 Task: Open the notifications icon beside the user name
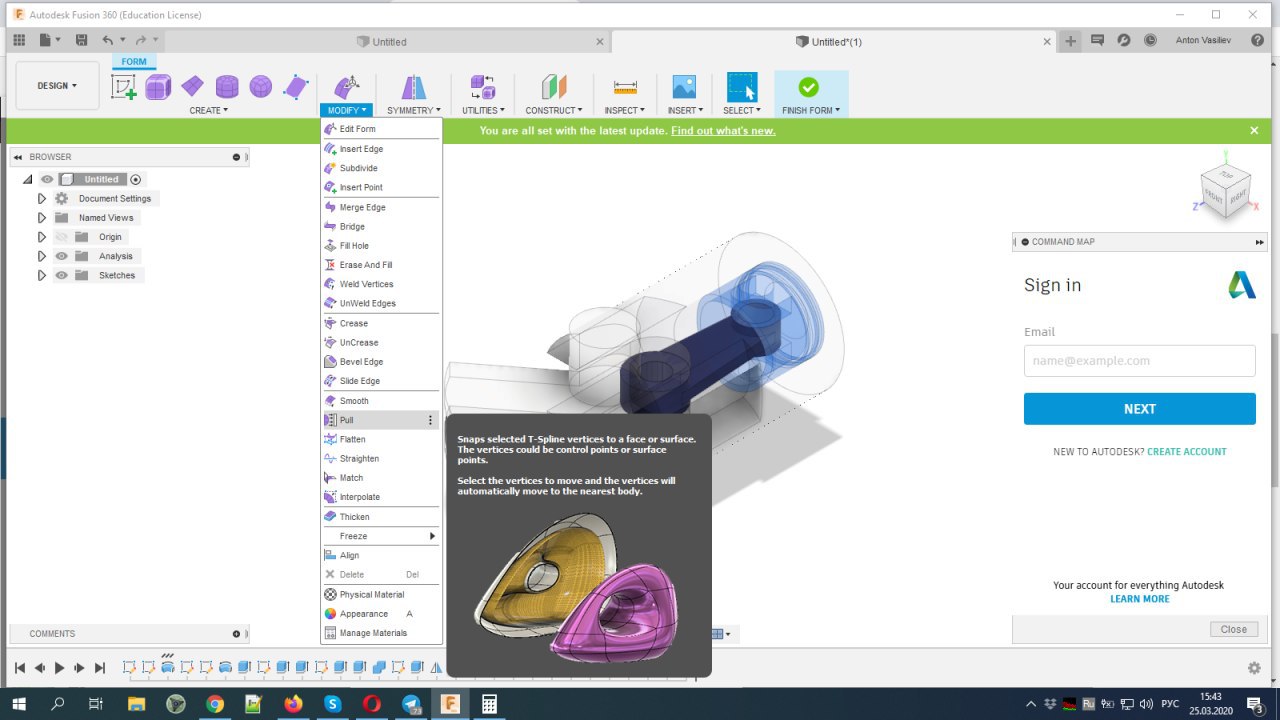click(1097, 41)
